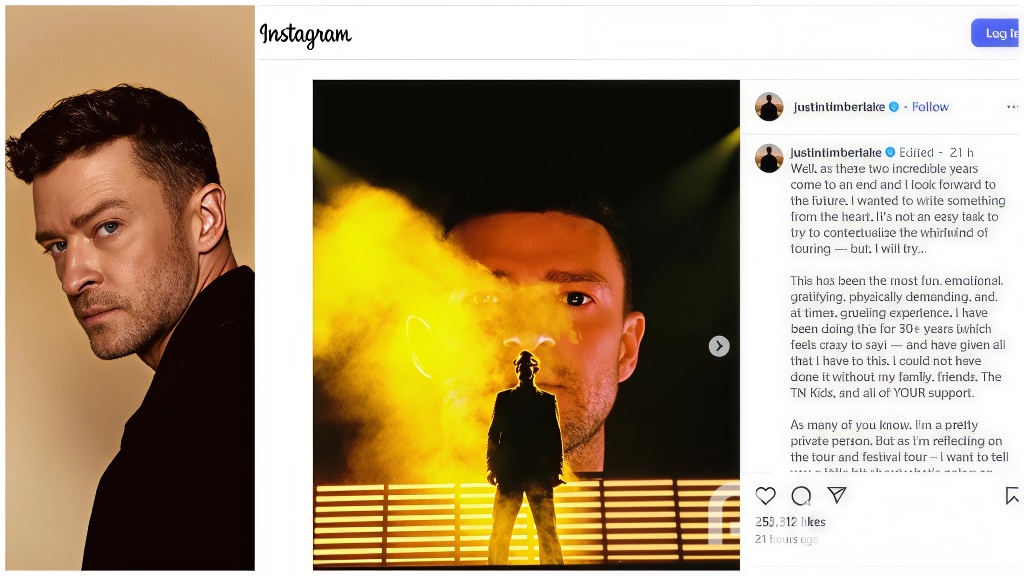Advance to the next photo with the arrow
The image size is (1024, 576).
coord(719,346)
